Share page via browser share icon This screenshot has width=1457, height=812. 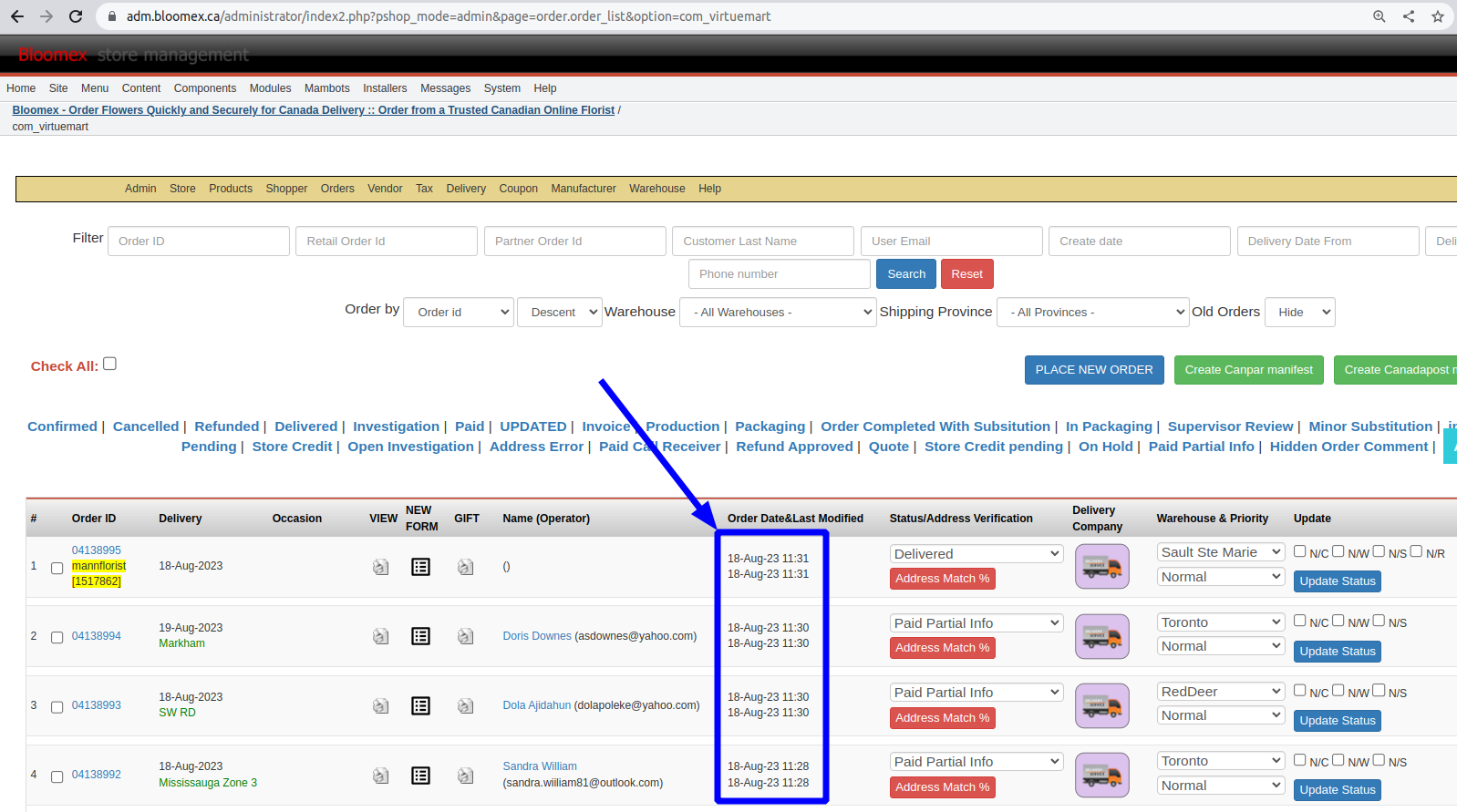1409,16
